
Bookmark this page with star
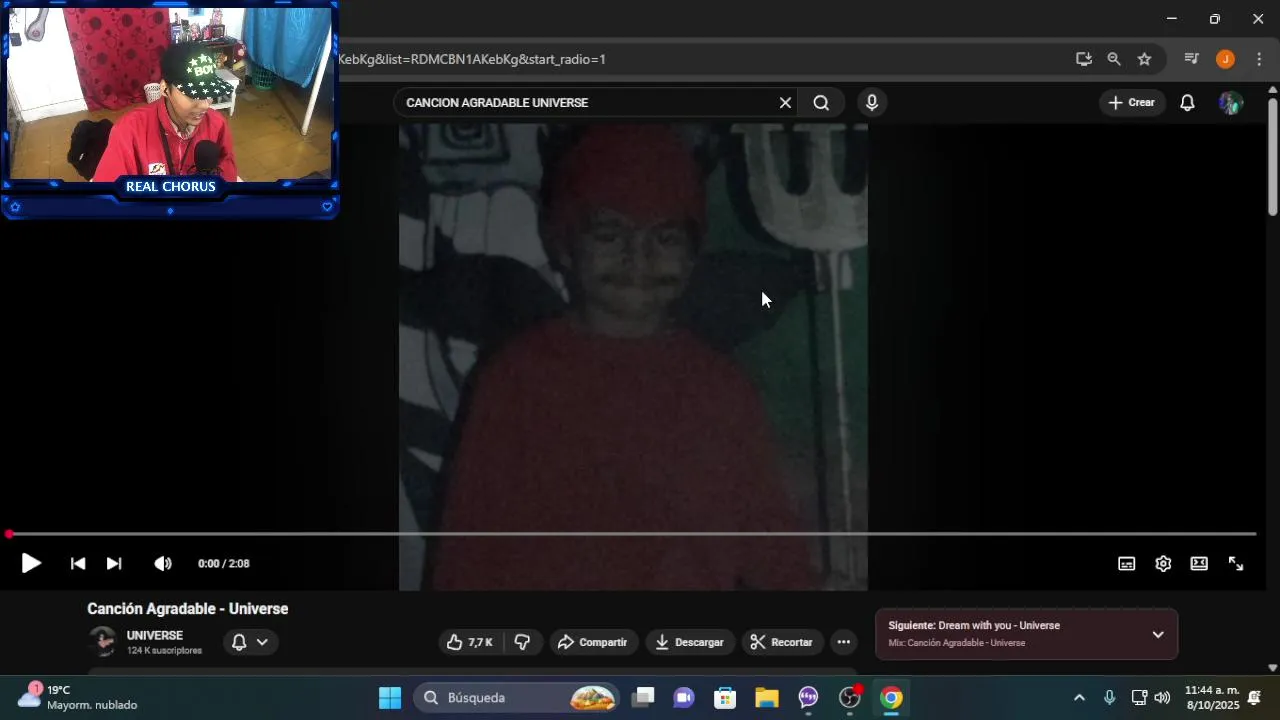point(1144,59)
